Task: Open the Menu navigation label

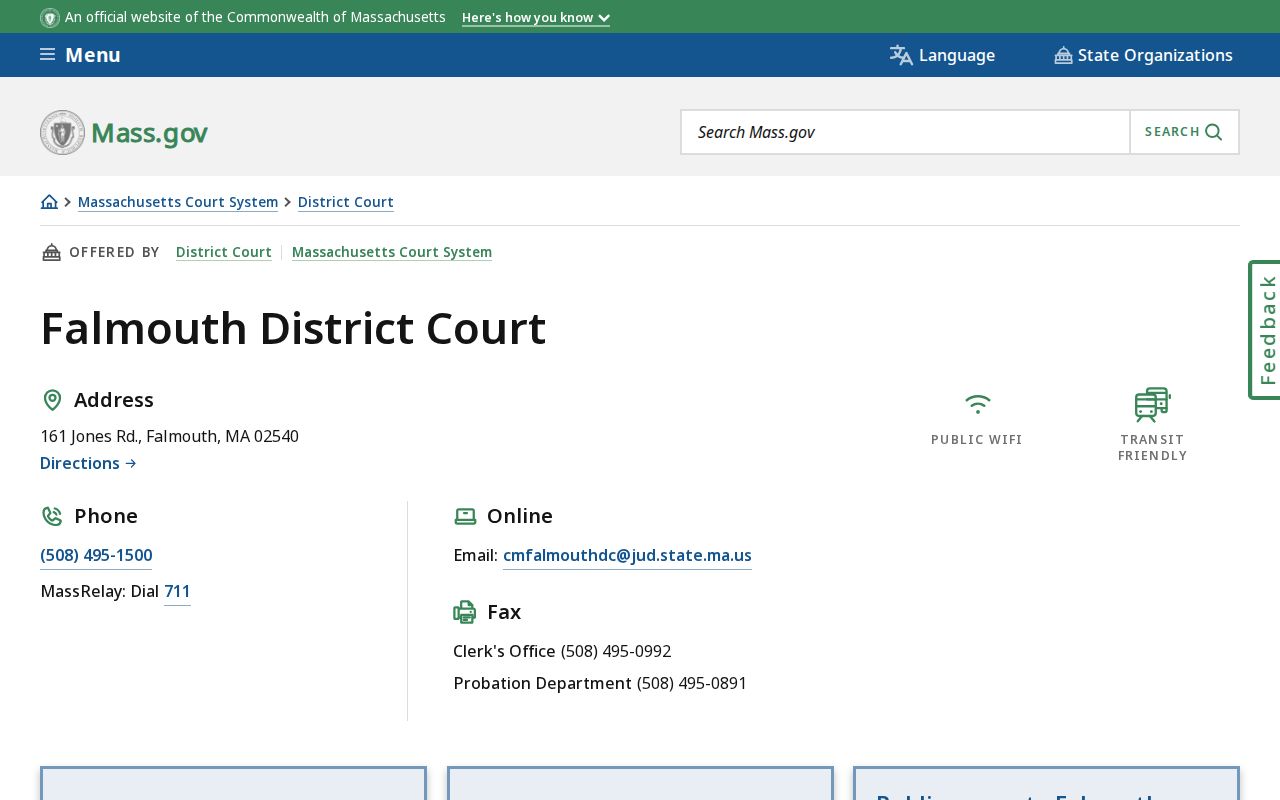Action: tap(93, 55)
